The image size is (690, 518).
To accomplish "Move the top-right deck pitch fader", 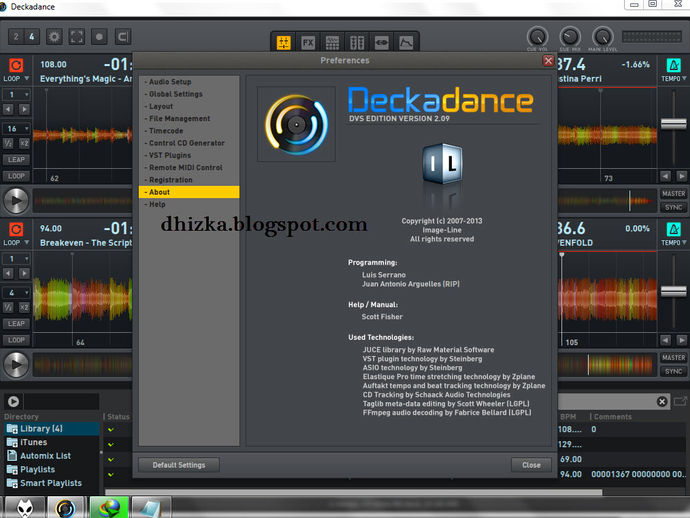I will point(674,124).
